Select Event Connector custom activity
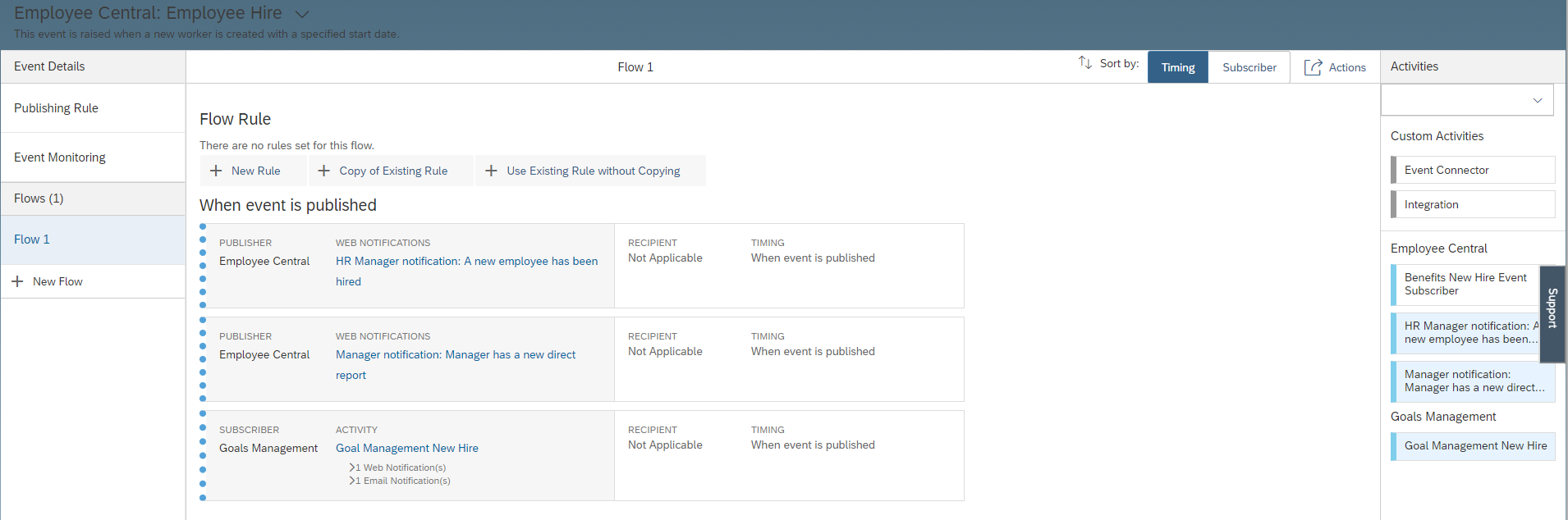This screenshot has height=520, width=1568. pos(1473,170)
